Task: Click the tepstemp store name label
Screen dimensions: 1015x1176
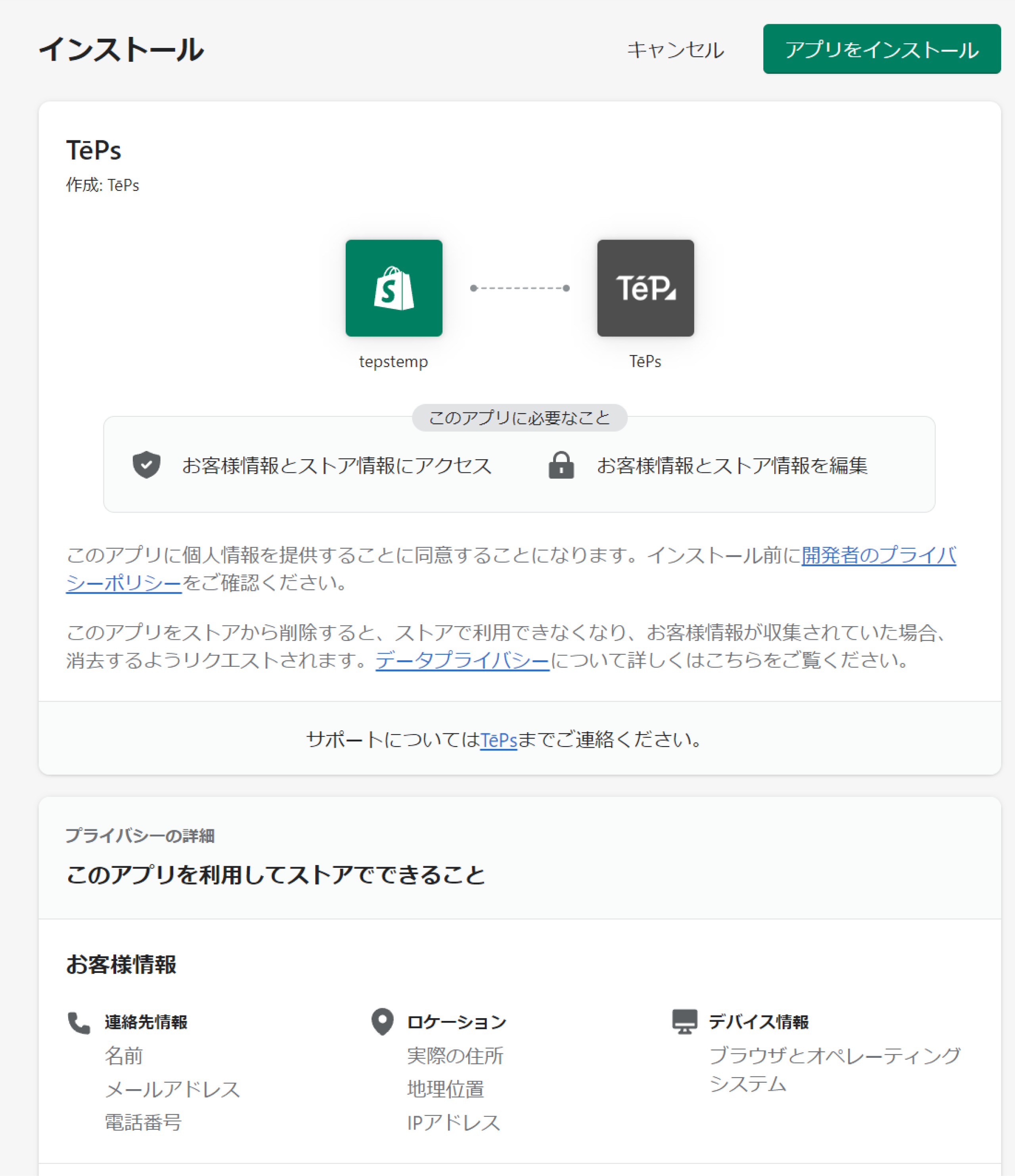Action: pyautogui.click(x=394, y=362)
